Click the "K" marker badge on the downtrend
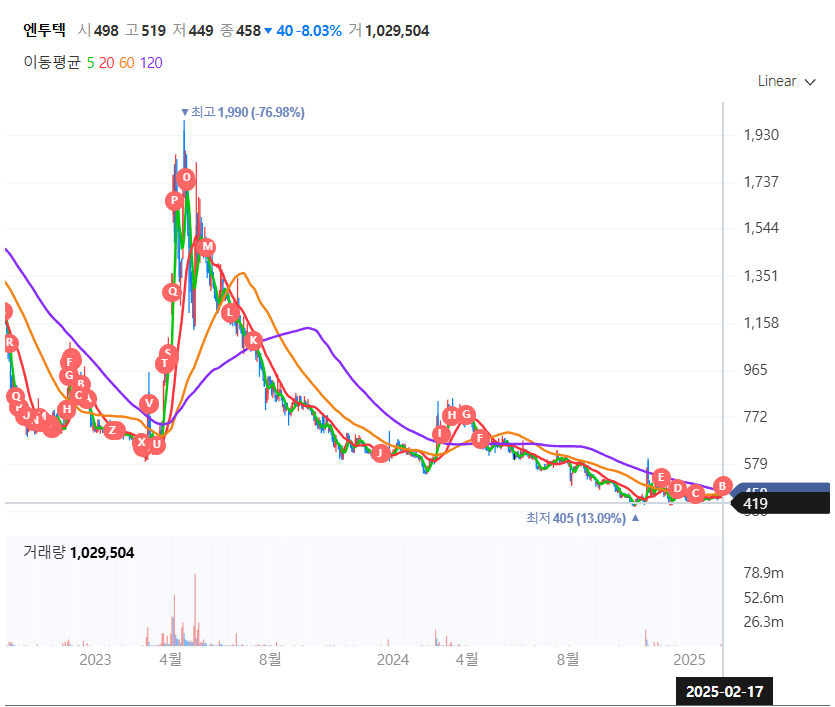Image resolution: width=835 pixels, height=707 pixels. 253,341
